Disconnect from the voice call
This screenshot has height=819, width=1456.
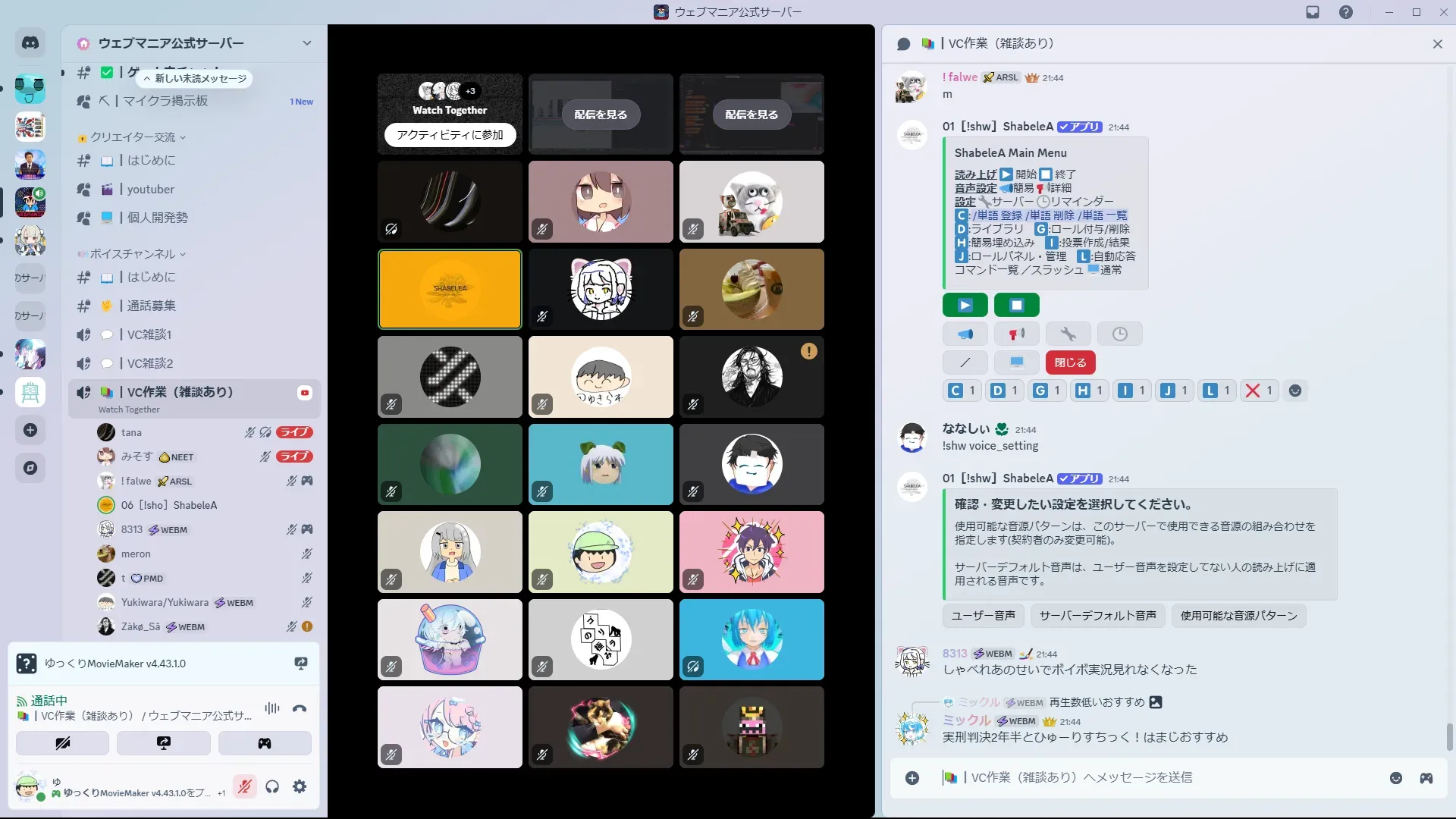pyautogui.click(x=300, y=708)
